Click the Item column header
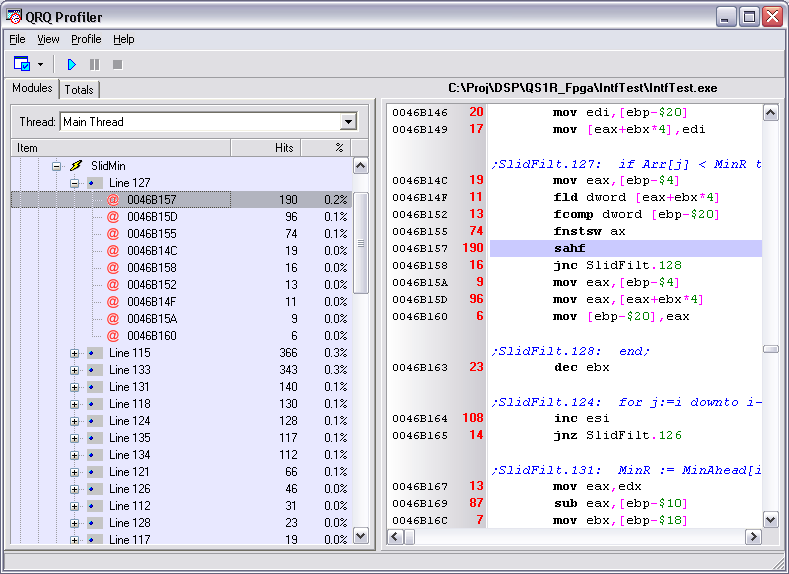789x574 pixels. 120,147
